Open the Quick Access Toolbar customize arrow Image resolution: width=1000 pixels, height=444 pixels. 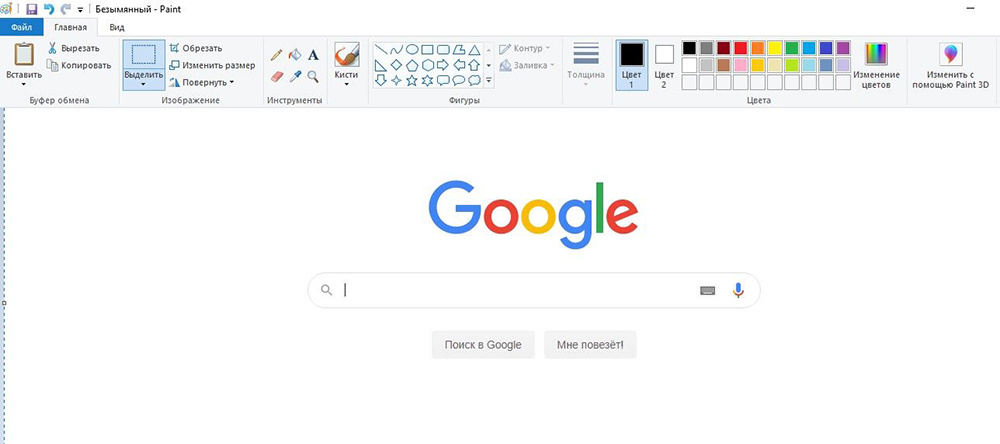pos(80,10)
